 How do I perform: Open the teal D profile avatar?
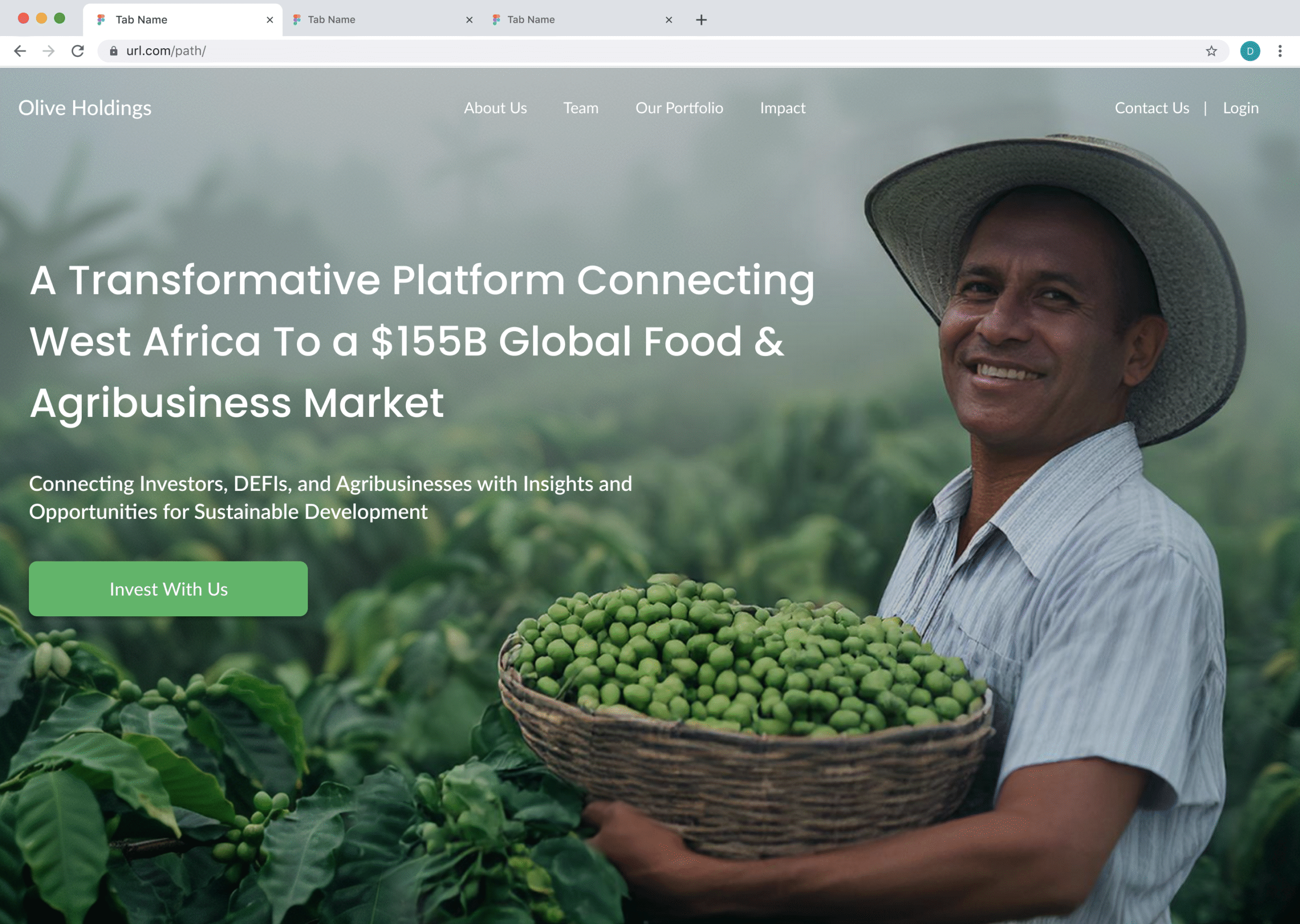point(1250,51)
